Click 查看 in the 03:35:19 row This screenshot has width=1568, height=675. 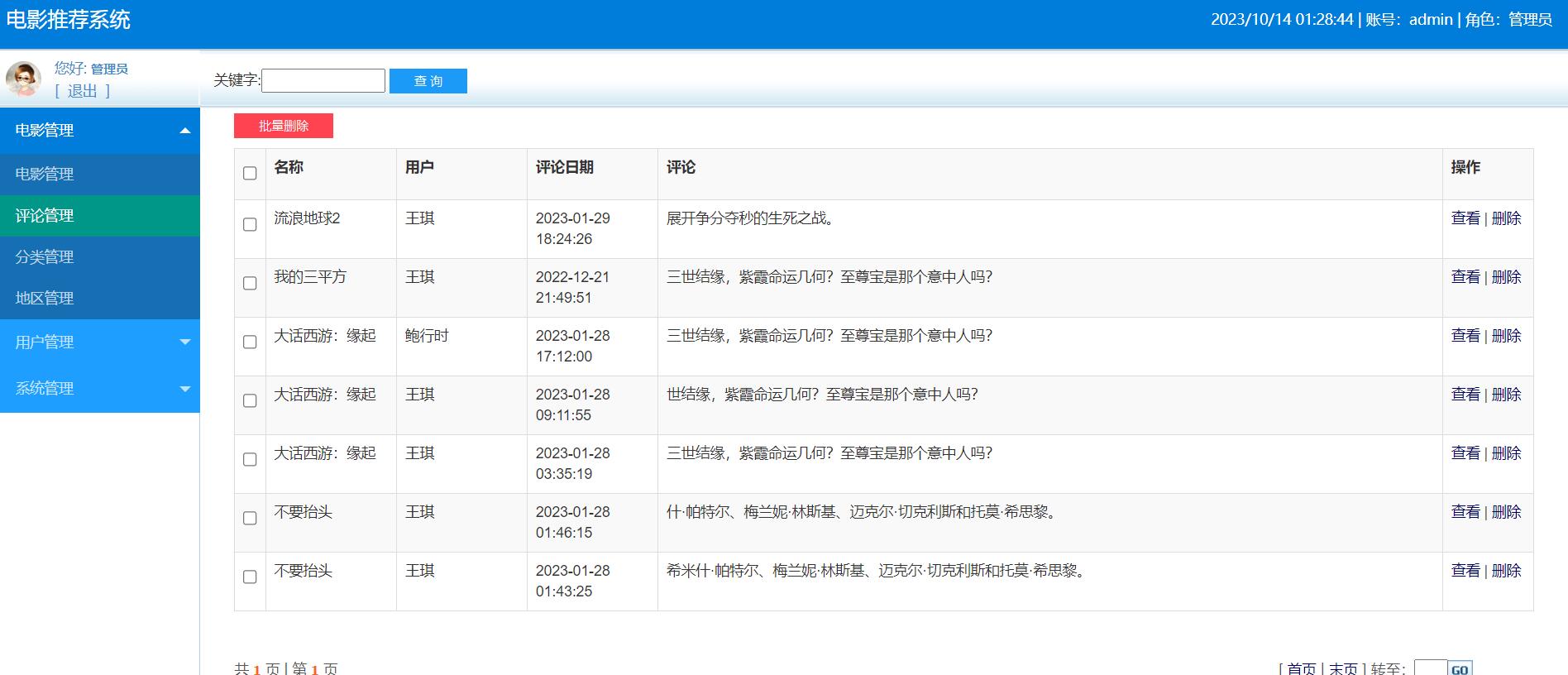1465,453
